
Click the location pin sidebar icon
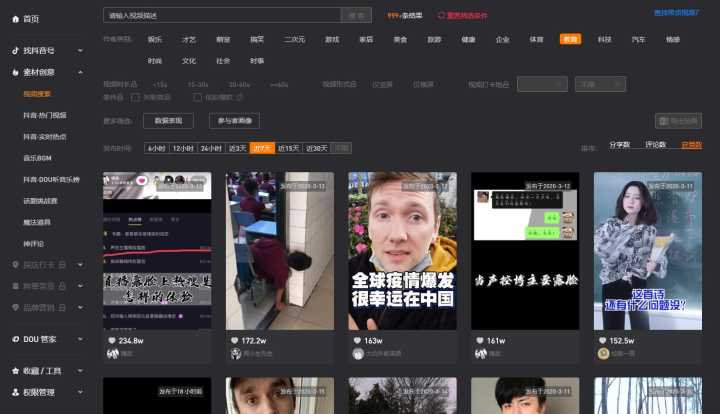point(15,265)
